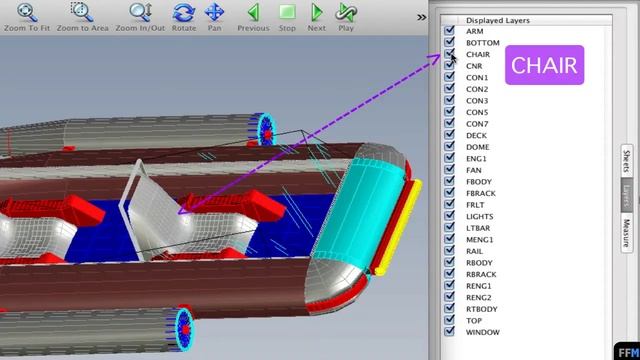Image resolution: width=640 pixels, height=360 pixels.
Task: Toggle the CHAIR layer checkbox
Action: point(449,54)
